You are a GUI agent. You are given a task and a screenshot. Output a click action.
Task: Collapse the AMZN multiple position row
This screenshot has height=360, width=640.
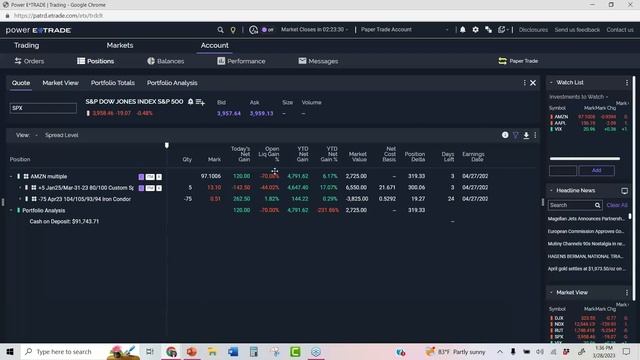[x=11, y=177]
